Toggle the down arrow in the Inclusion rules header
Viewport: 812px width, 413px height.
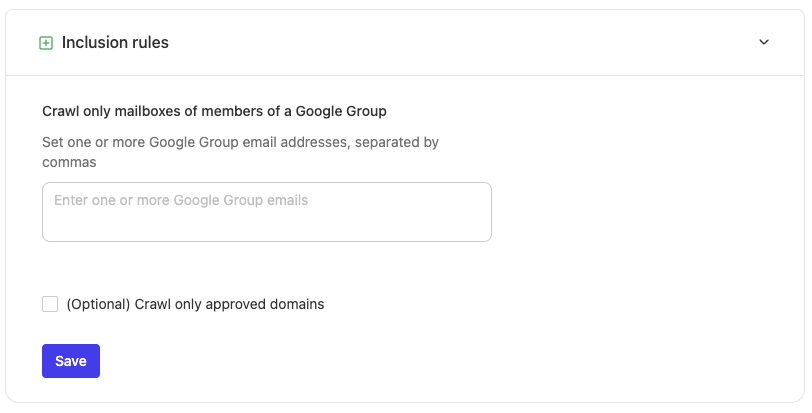tap(764, 43)
